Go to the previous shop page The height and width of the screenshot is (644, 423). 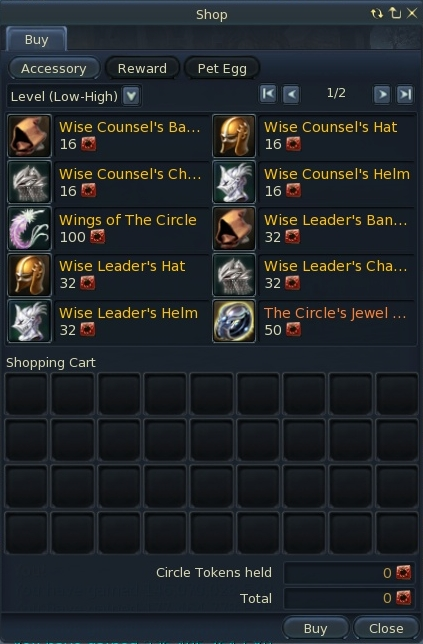point(291,94)
